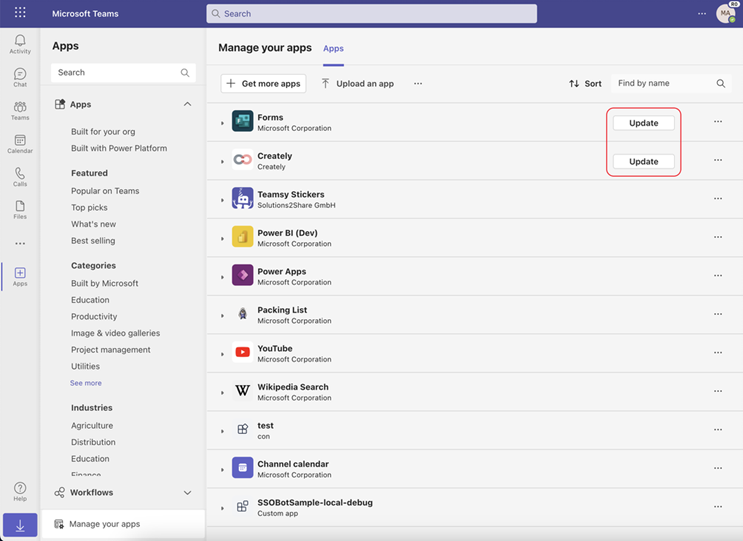
Task: Click the download desktop app button
Action: pyautogui.click(x=20, y=525)
